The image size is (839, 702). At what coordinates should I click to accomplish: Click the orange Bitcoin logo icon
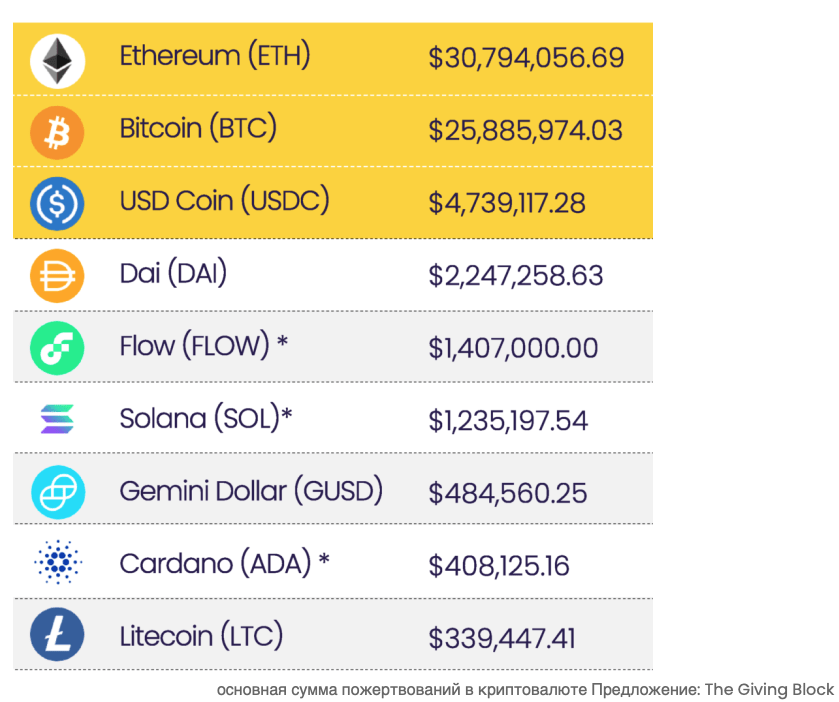pos(57,132)
